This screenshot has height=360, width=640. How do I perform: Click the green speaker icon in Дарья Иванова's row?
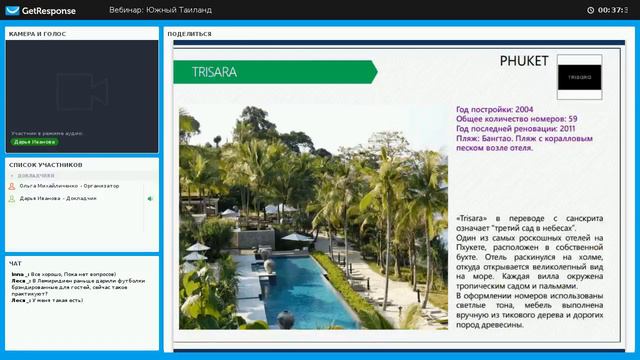150,199
